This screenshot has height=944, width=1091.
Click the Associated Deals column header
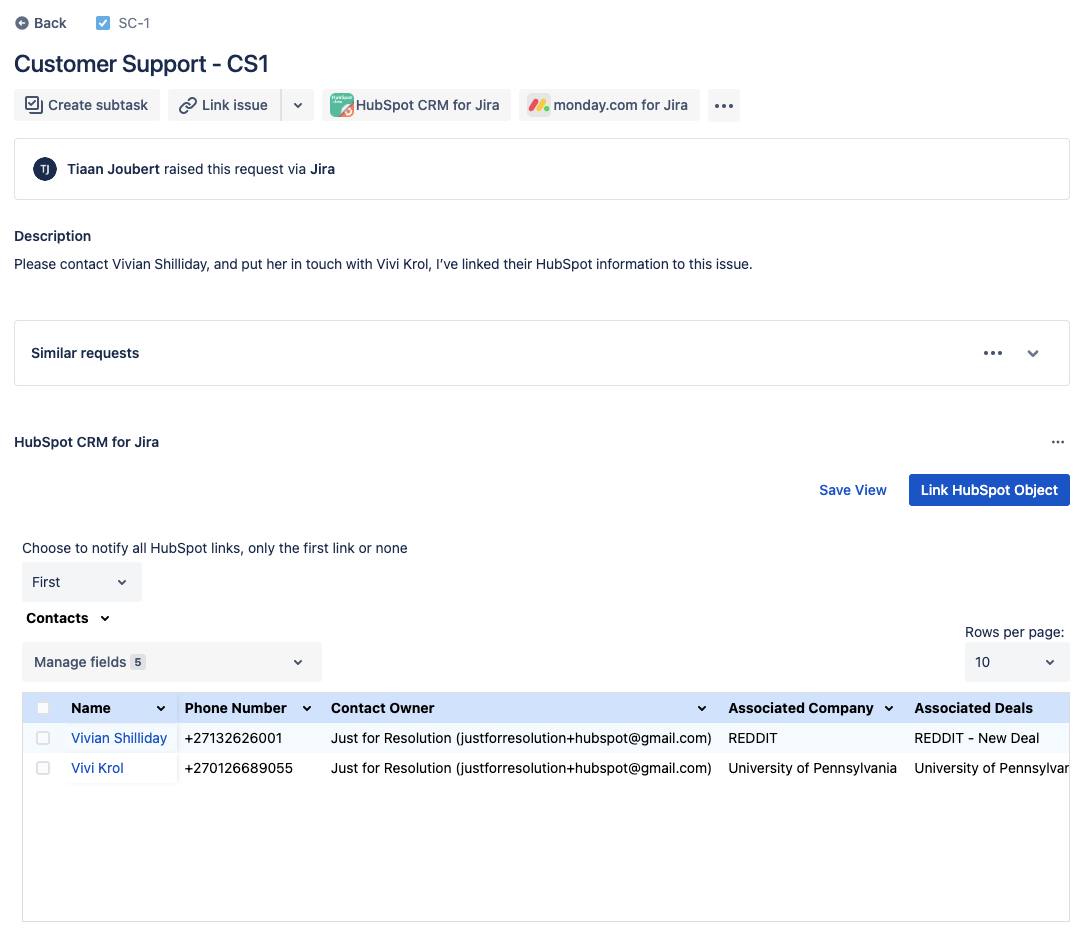[x=973, y=708]
